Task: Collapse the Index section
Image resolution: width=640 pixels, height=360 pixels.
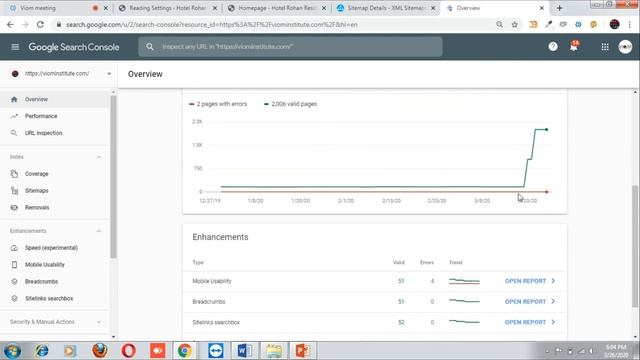Action: point(99,157)
